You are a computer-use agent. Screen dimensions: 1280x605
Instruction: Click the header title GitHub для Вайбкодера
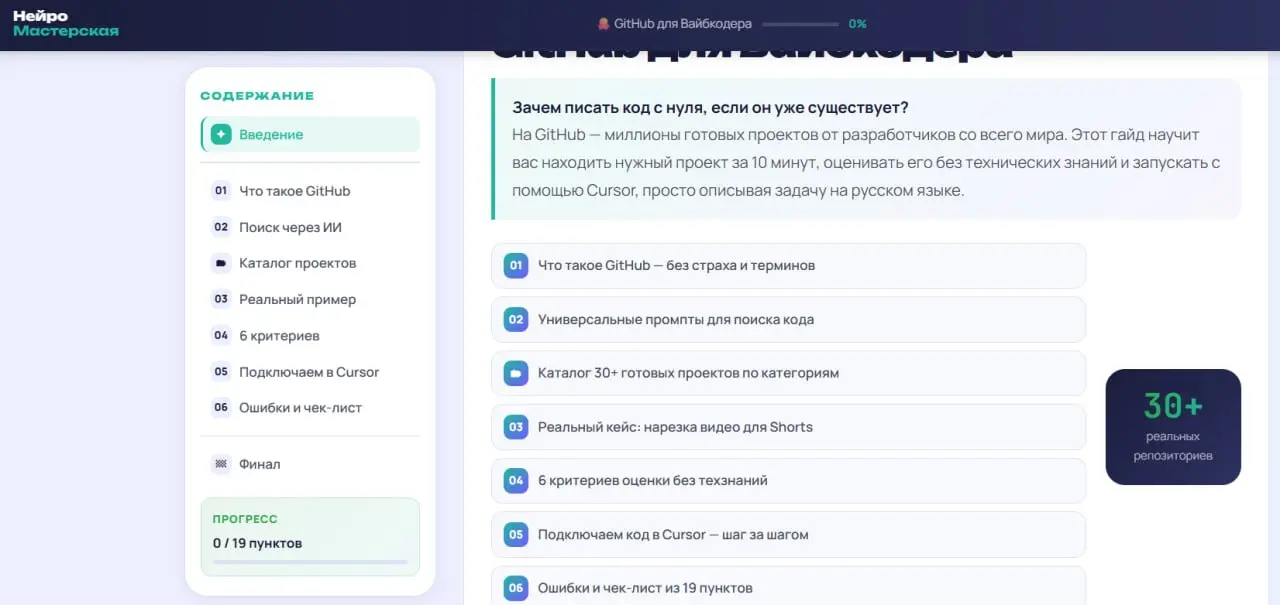[x=683, y=24]
